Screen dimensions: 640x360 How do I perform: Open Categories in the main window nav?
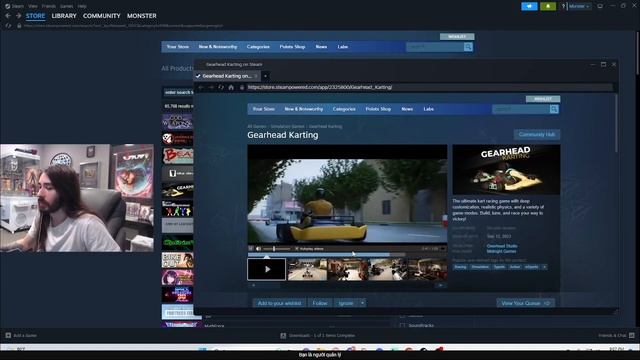pyautogui.click(x=258, y=47)
